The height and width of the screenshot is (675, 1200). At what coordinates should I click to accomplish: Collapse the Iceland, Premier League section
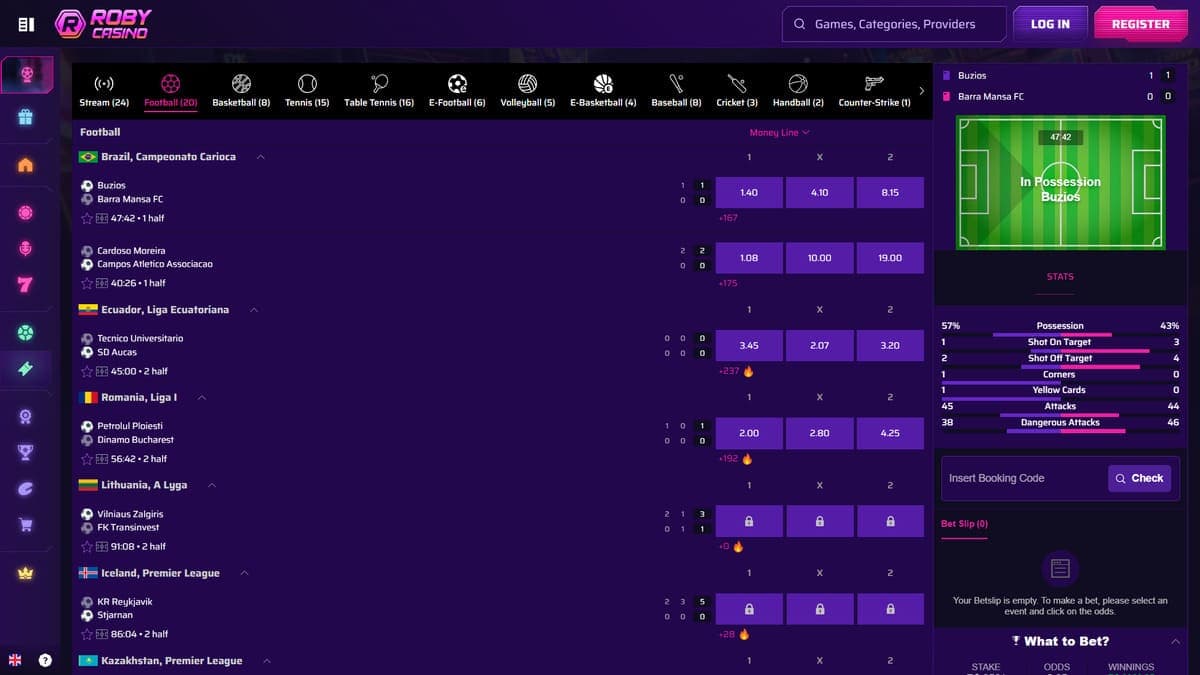point(244,573)
